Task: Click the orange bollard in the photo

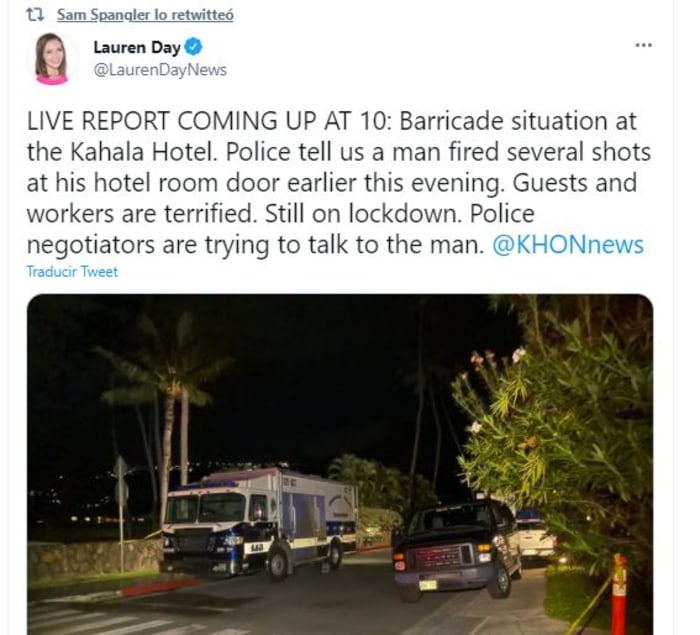Action: click(619, 594)
